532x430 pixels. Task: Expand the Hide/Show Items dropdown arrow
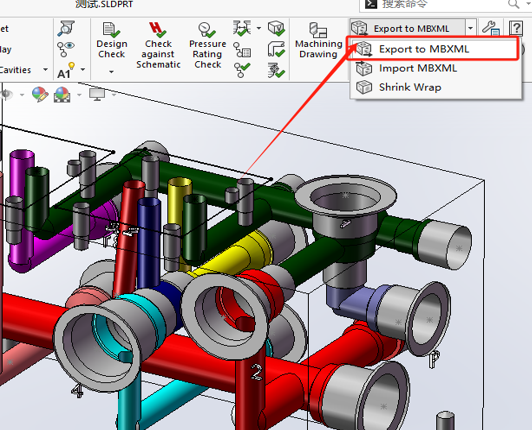[22, 94]
